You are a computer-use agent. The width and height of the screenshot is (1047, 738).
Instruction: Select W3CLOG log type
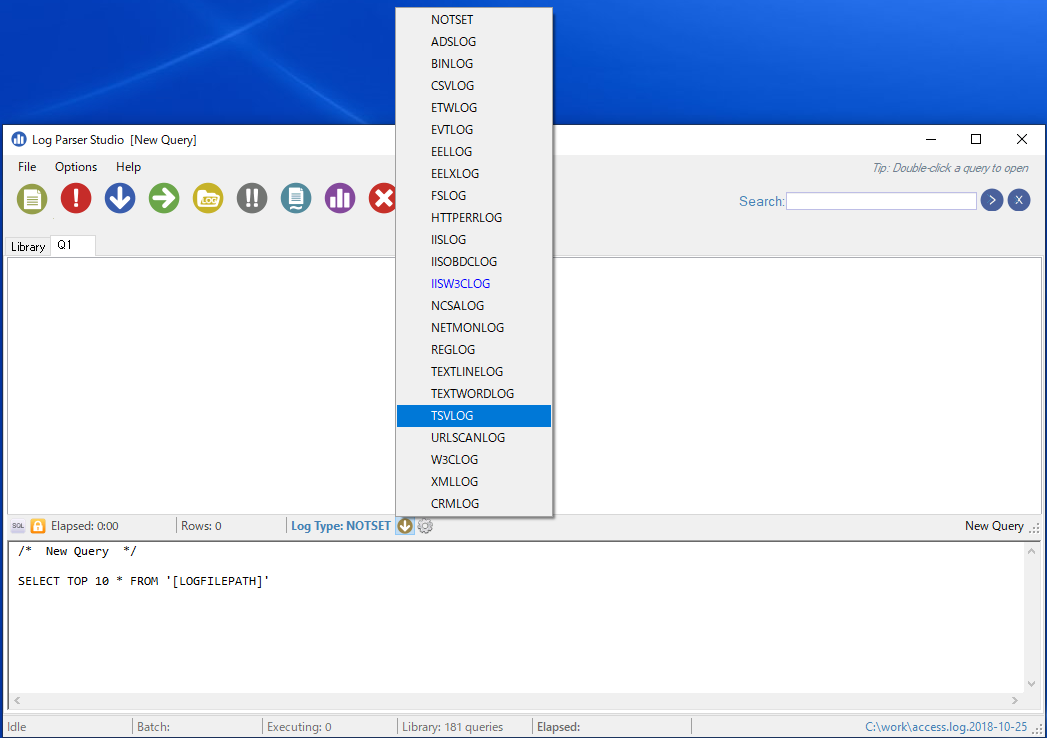point(474,460)
